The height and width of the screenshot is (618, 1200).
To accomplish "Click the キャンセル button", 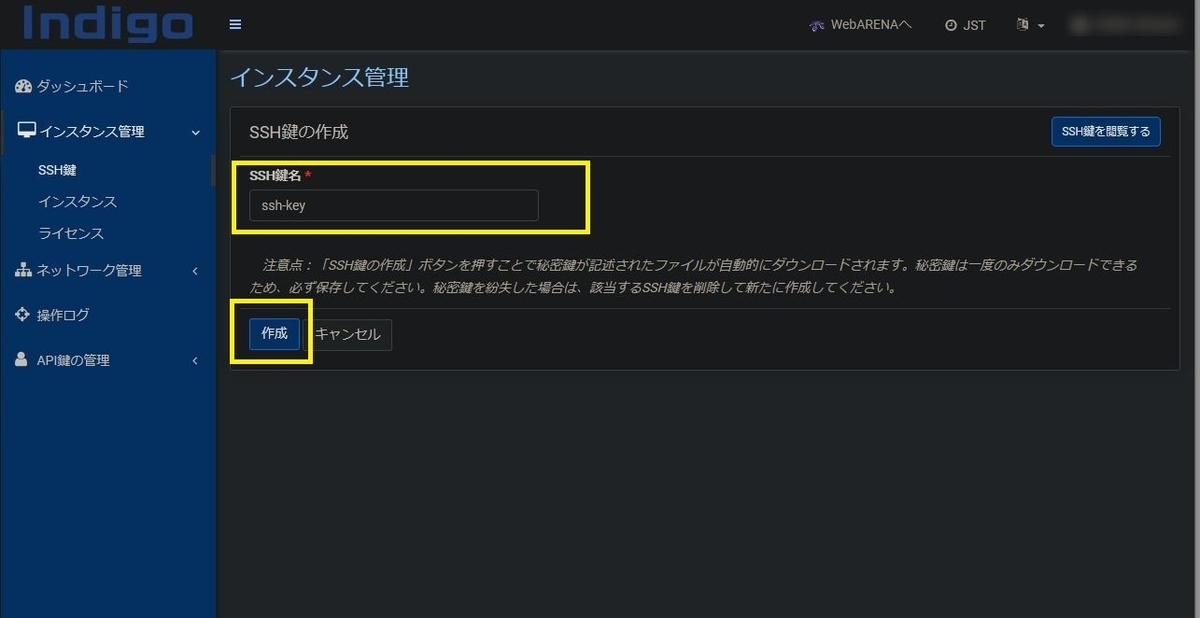I will coord(349,334).
